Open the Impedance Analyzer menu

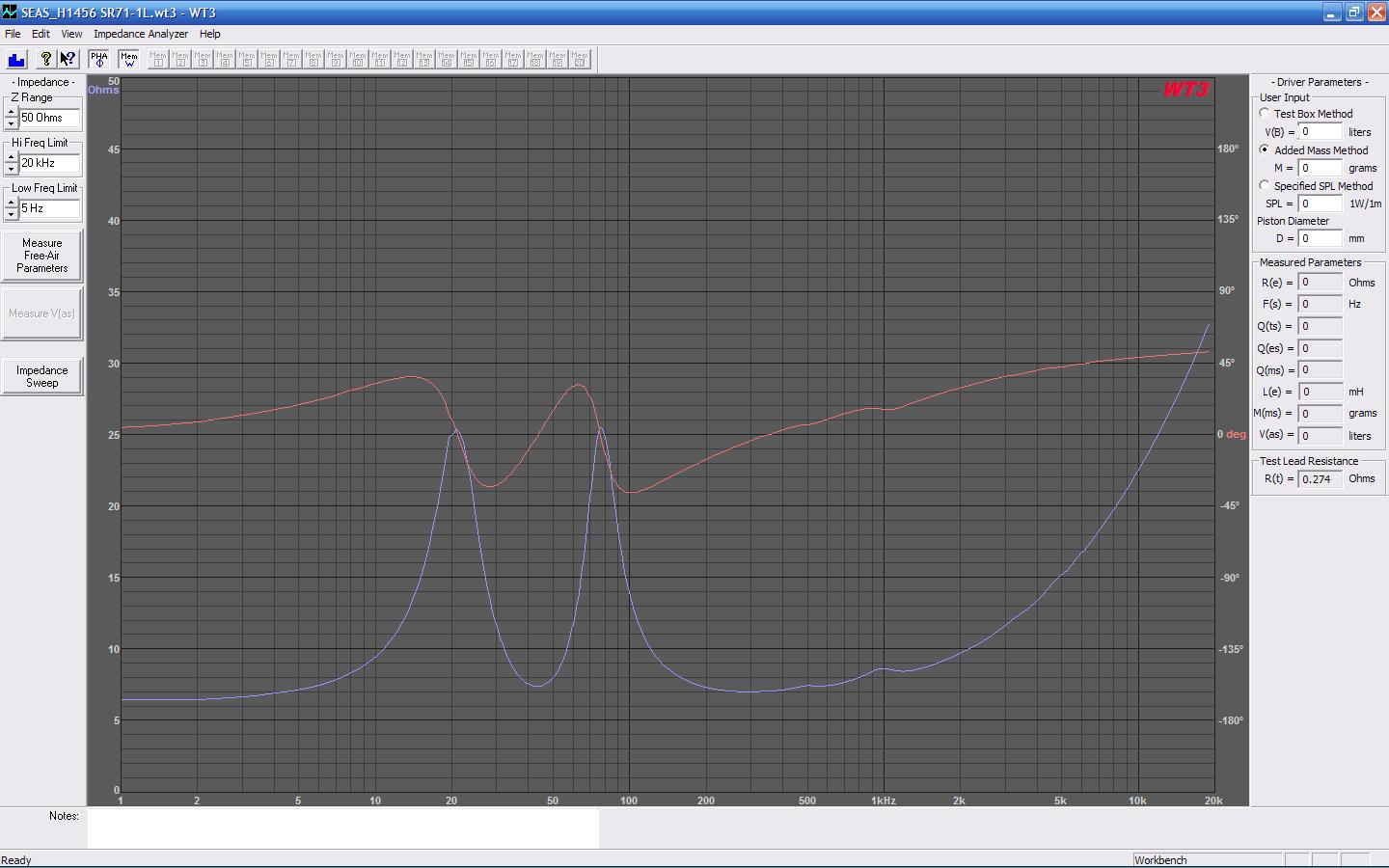point(141,34)
